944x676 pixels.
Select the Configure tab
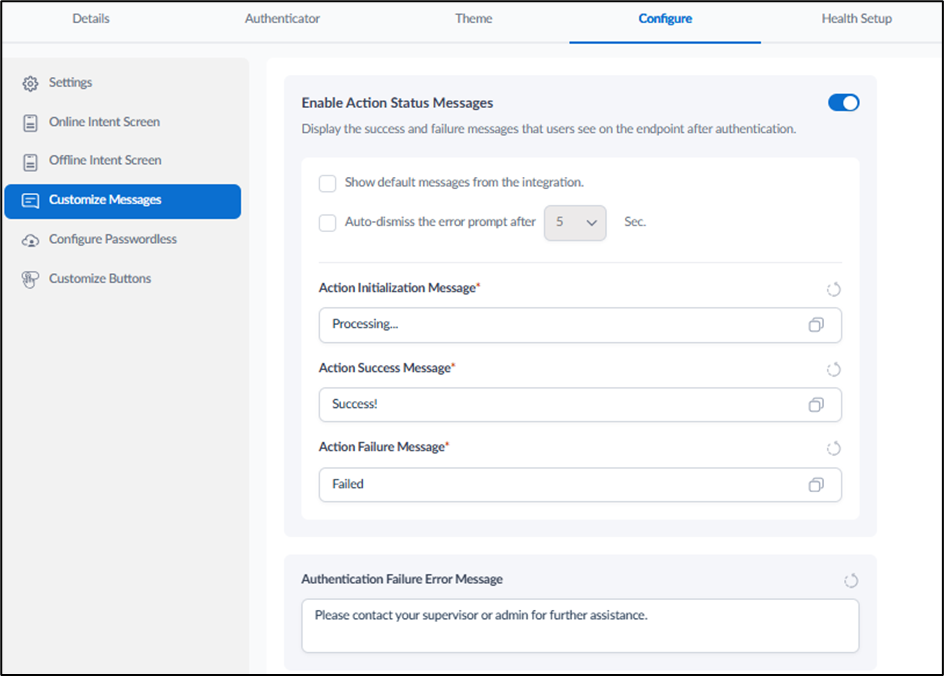pos(665,19)
